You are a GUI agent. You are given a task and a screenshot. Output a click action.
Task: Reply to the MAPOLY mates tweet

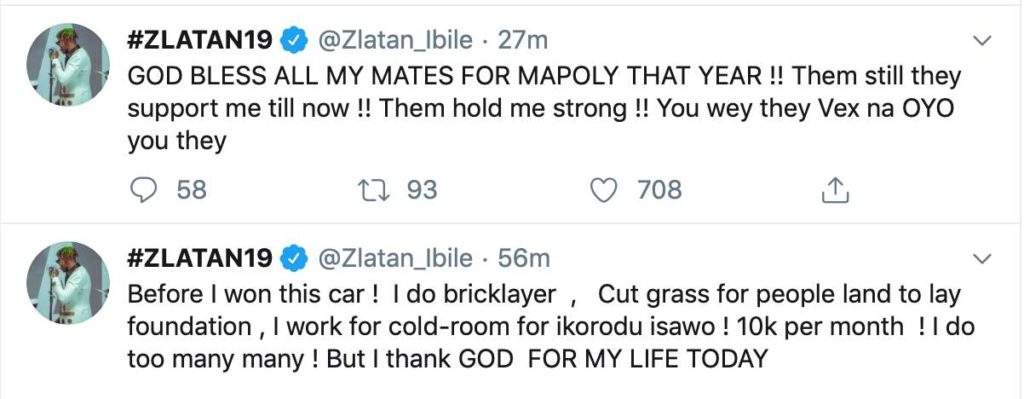(144, 190)
